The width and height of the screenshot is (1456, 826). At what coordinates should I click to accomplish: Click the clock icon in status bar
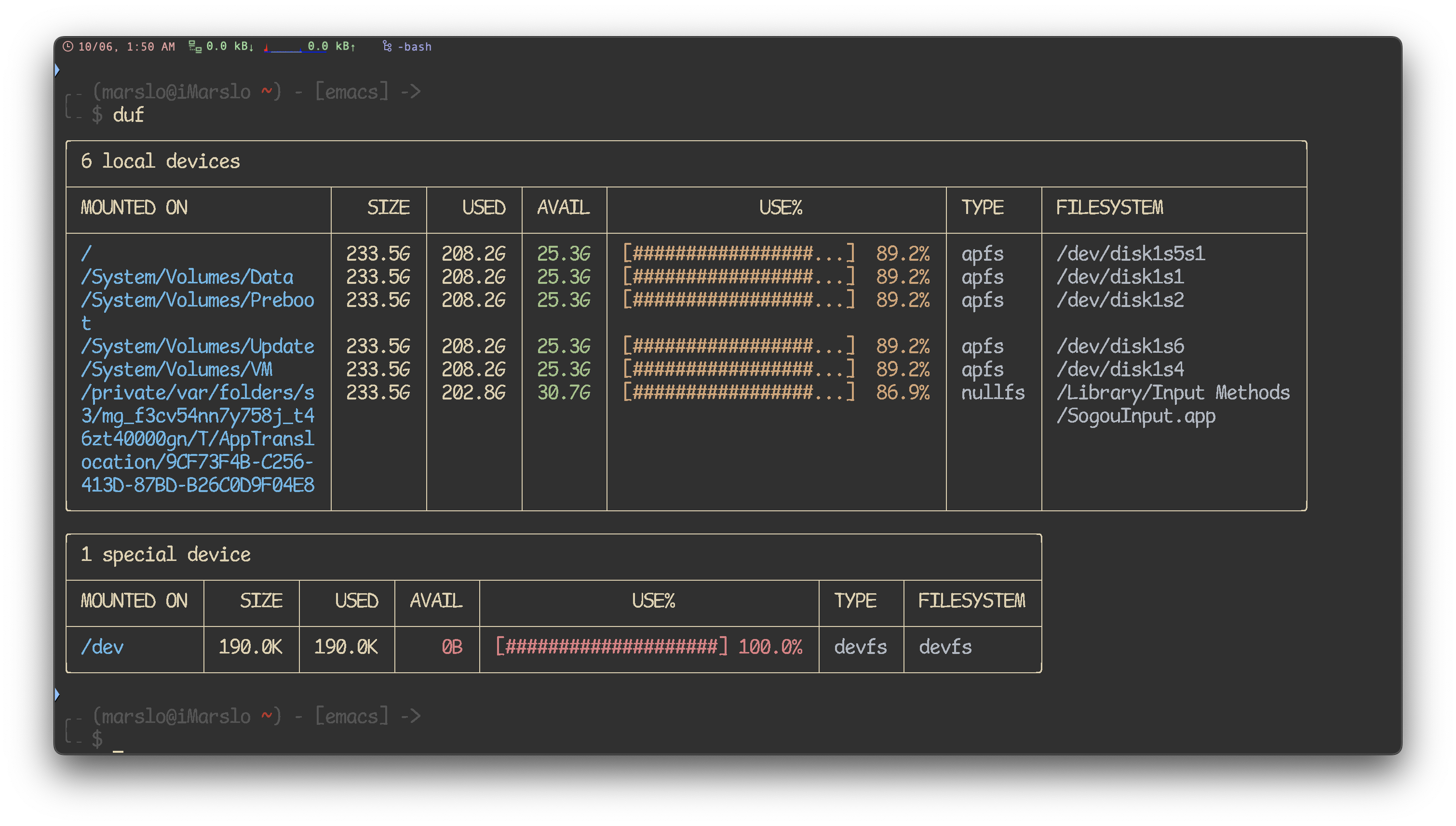[x=67, y=47]
